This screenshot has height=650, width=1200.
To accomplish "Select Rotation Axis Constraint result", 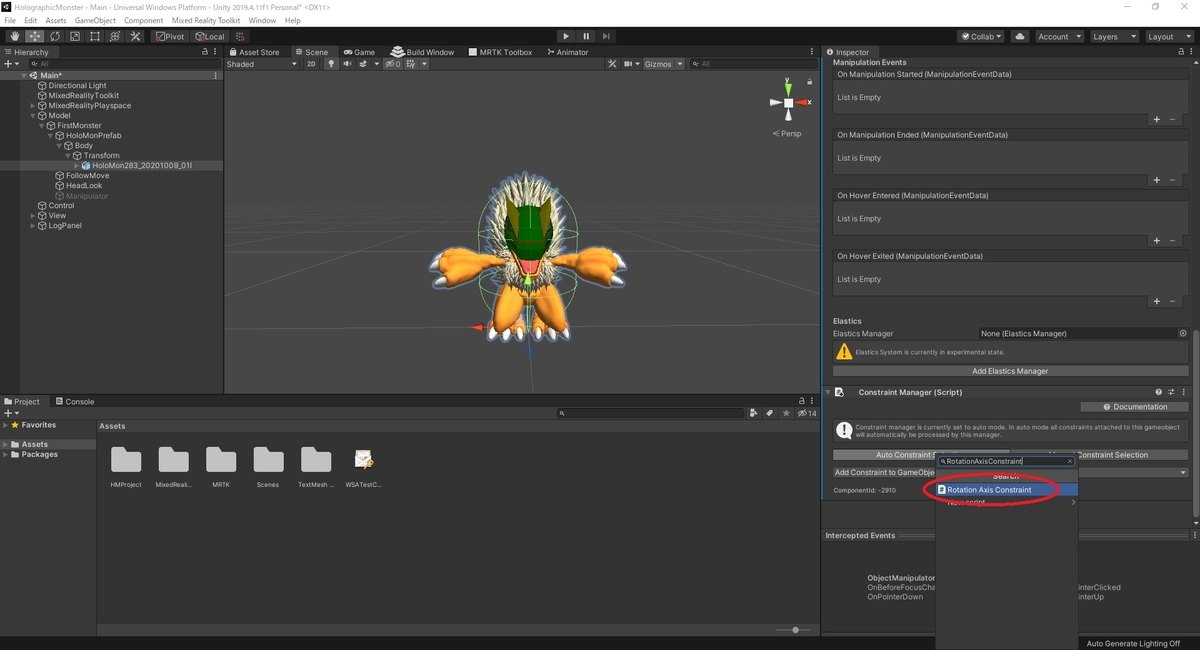I will 1007,490.
